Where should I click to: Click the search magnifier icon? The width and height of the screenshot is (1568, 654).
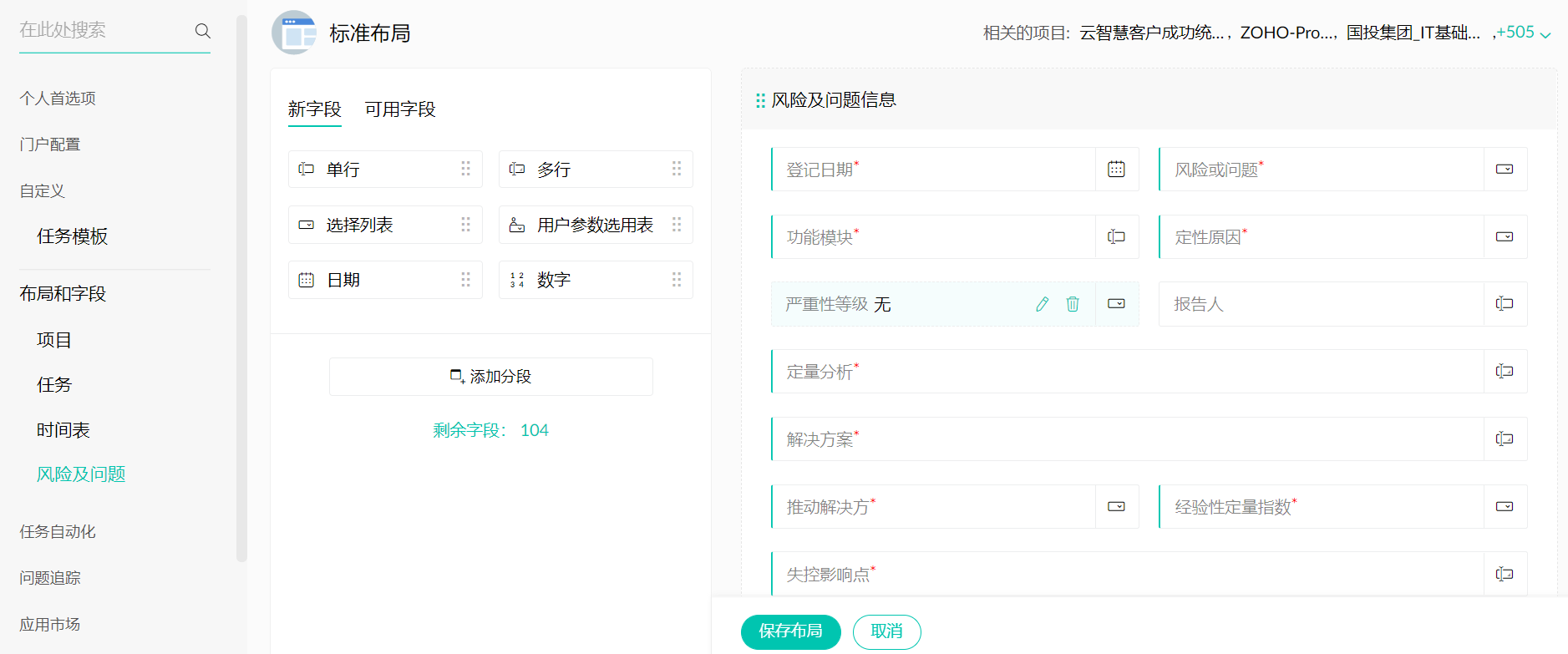coord(202,31)
